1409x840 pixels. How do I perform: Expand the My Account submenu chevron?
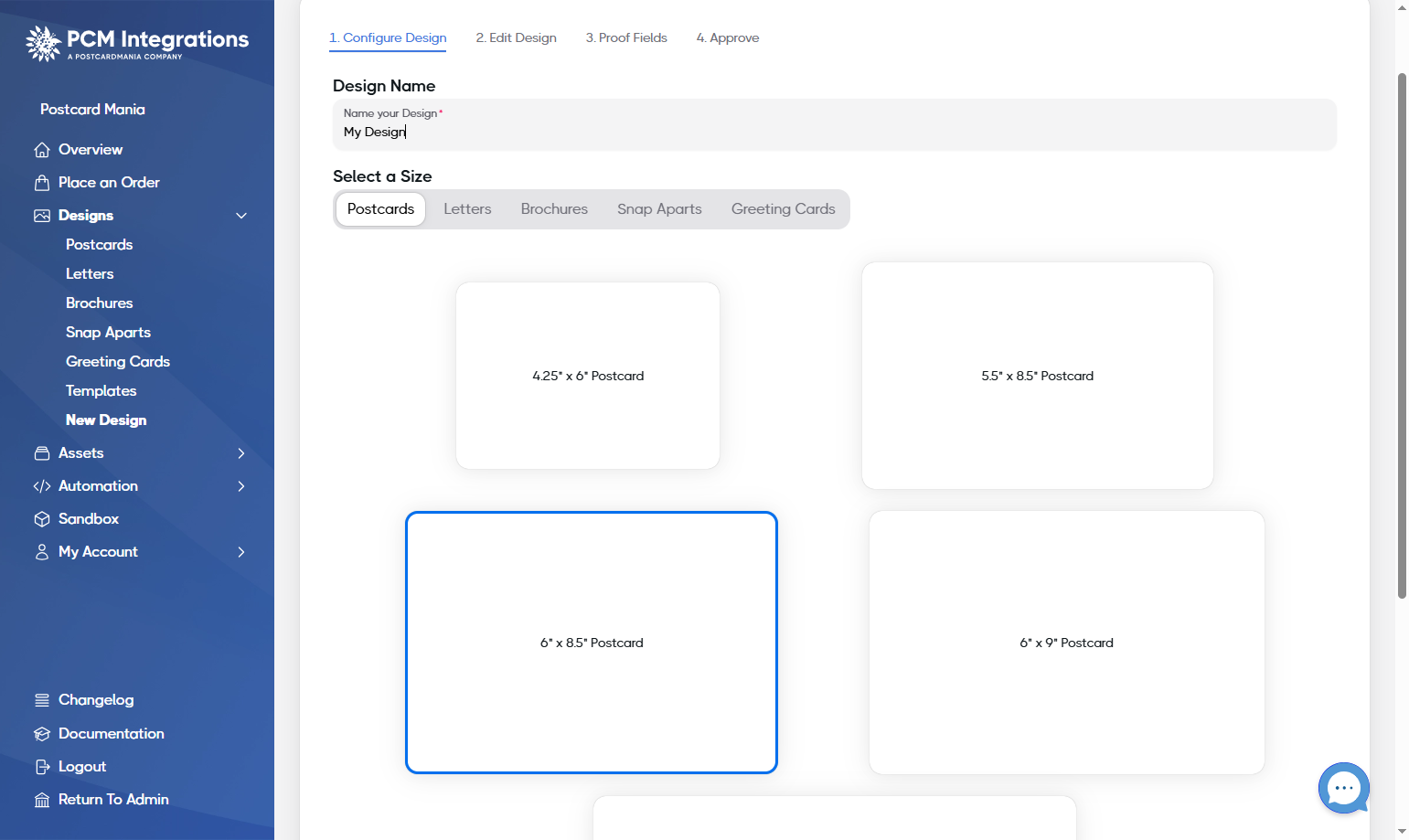tap(241, 552)
